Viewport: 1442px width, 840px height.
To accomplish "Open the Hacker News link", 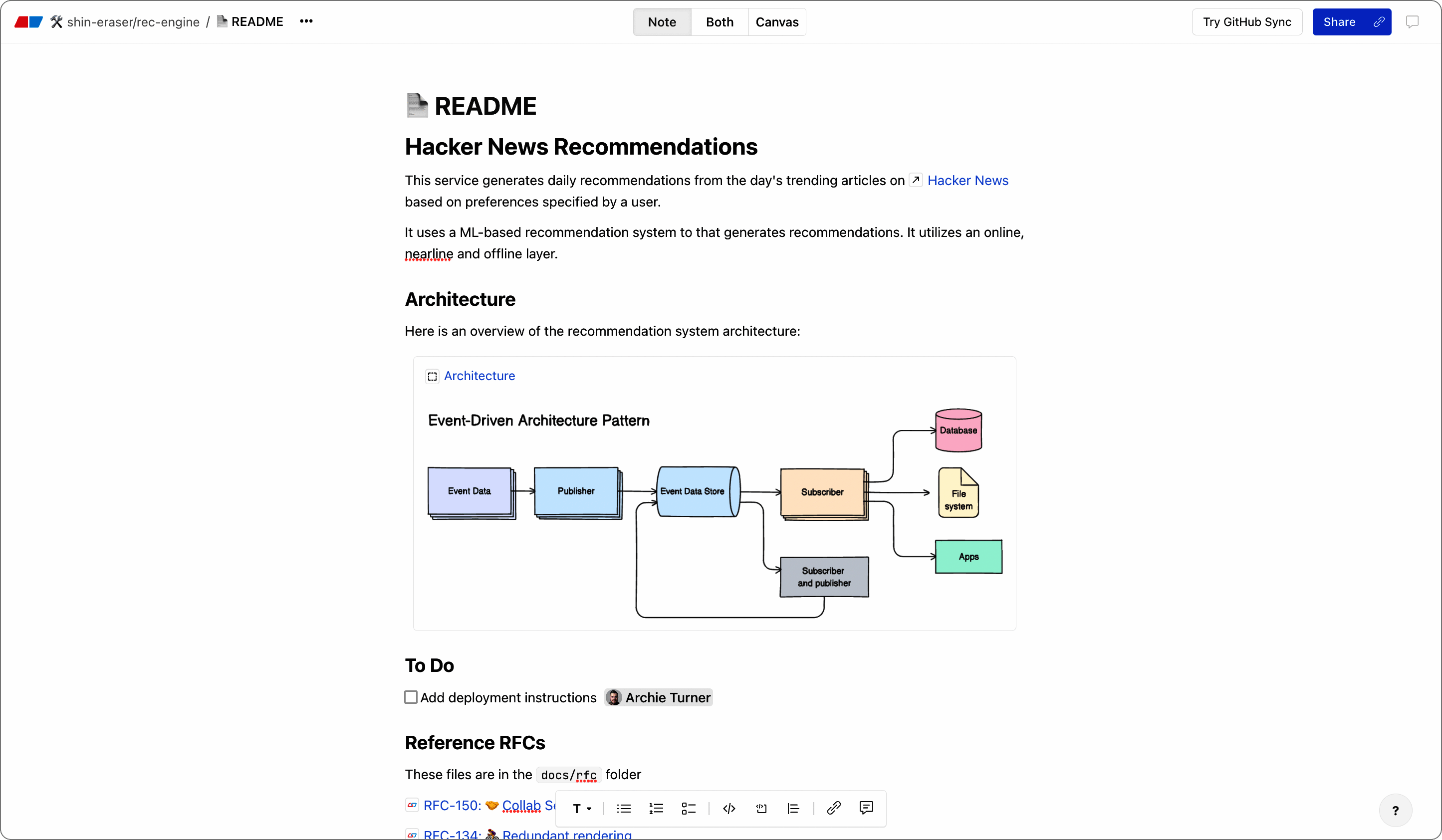I will coord(967,180).
